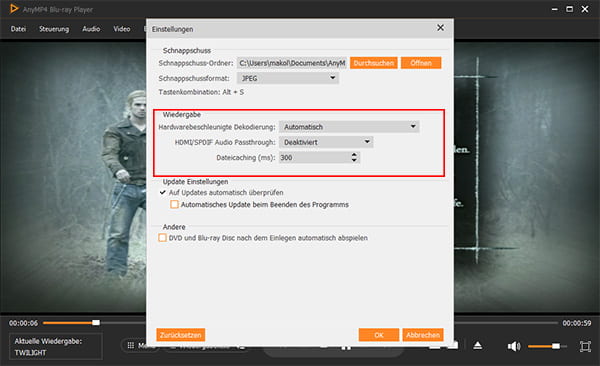Click the Zurücksetzen button

pyautogui.click(x=181, y=335)
